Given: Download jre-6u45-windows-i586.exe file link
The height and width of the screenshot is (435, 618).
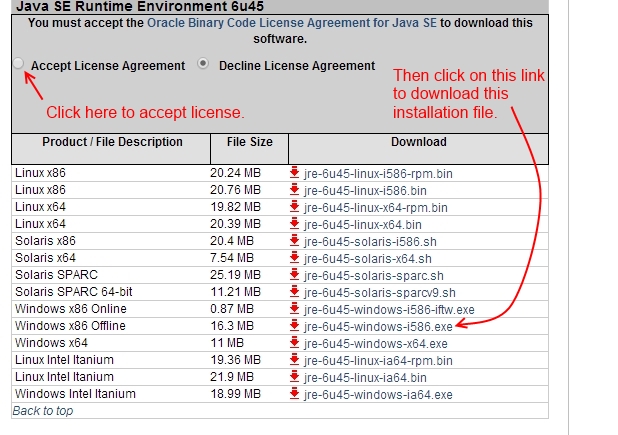Looking at the screenshot, I should coord(378,327).
